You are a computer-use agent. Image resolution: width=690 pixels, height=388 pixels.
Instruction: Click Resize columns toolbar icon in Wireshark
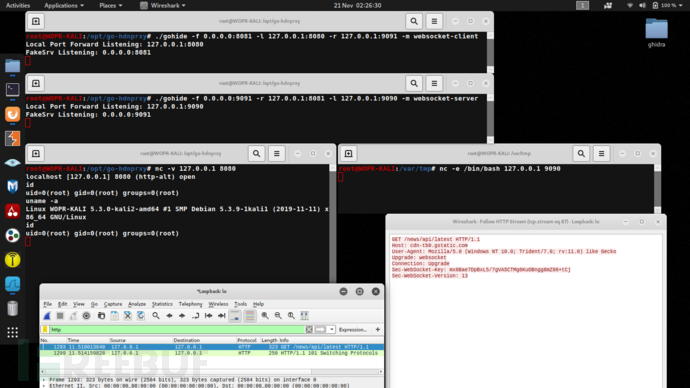coord(305,316)
